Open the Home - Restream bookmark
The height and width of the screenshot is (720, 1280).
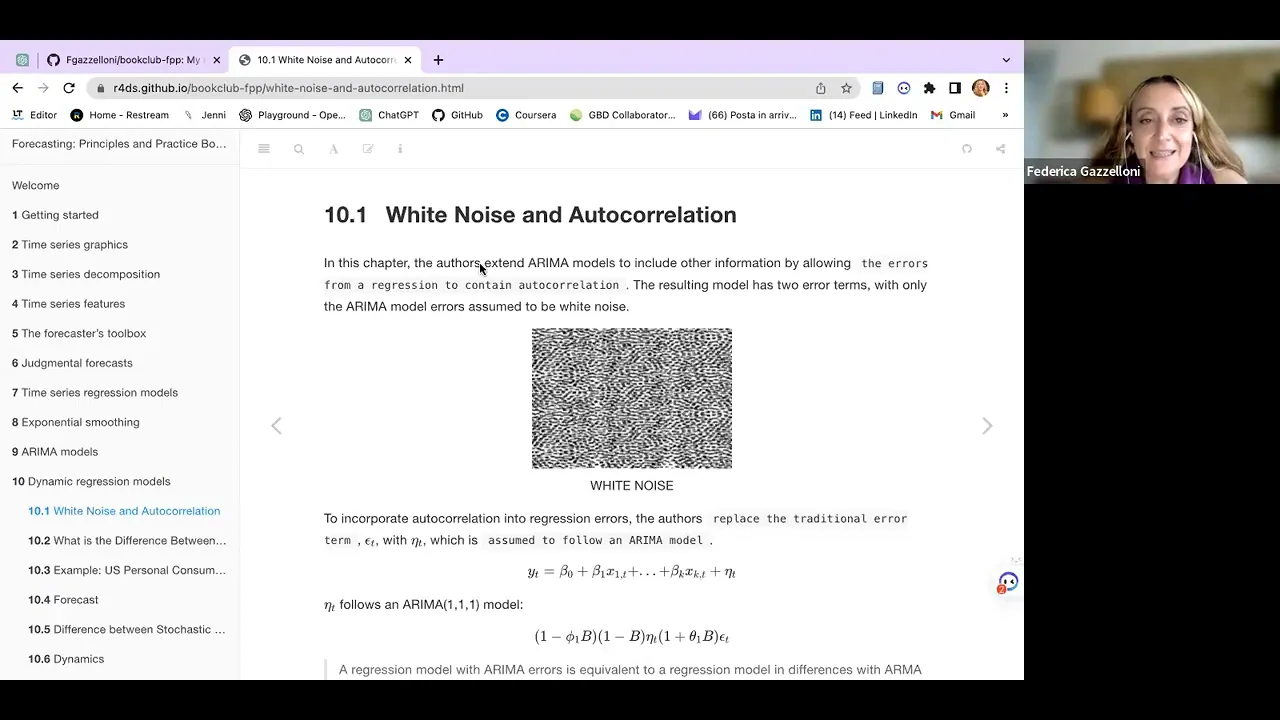click(x=119, y=115)
